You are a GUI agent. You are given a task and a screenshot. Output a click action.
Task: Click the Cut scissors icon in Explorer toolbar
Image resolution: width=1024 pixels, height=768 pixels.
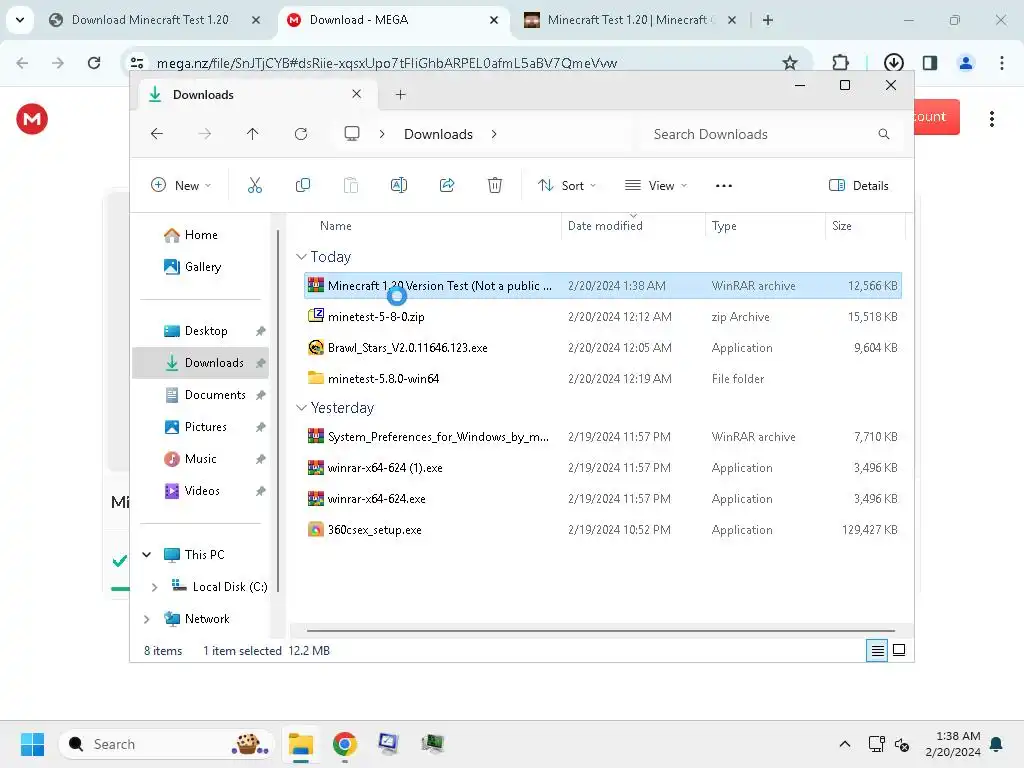click(255, 185)
